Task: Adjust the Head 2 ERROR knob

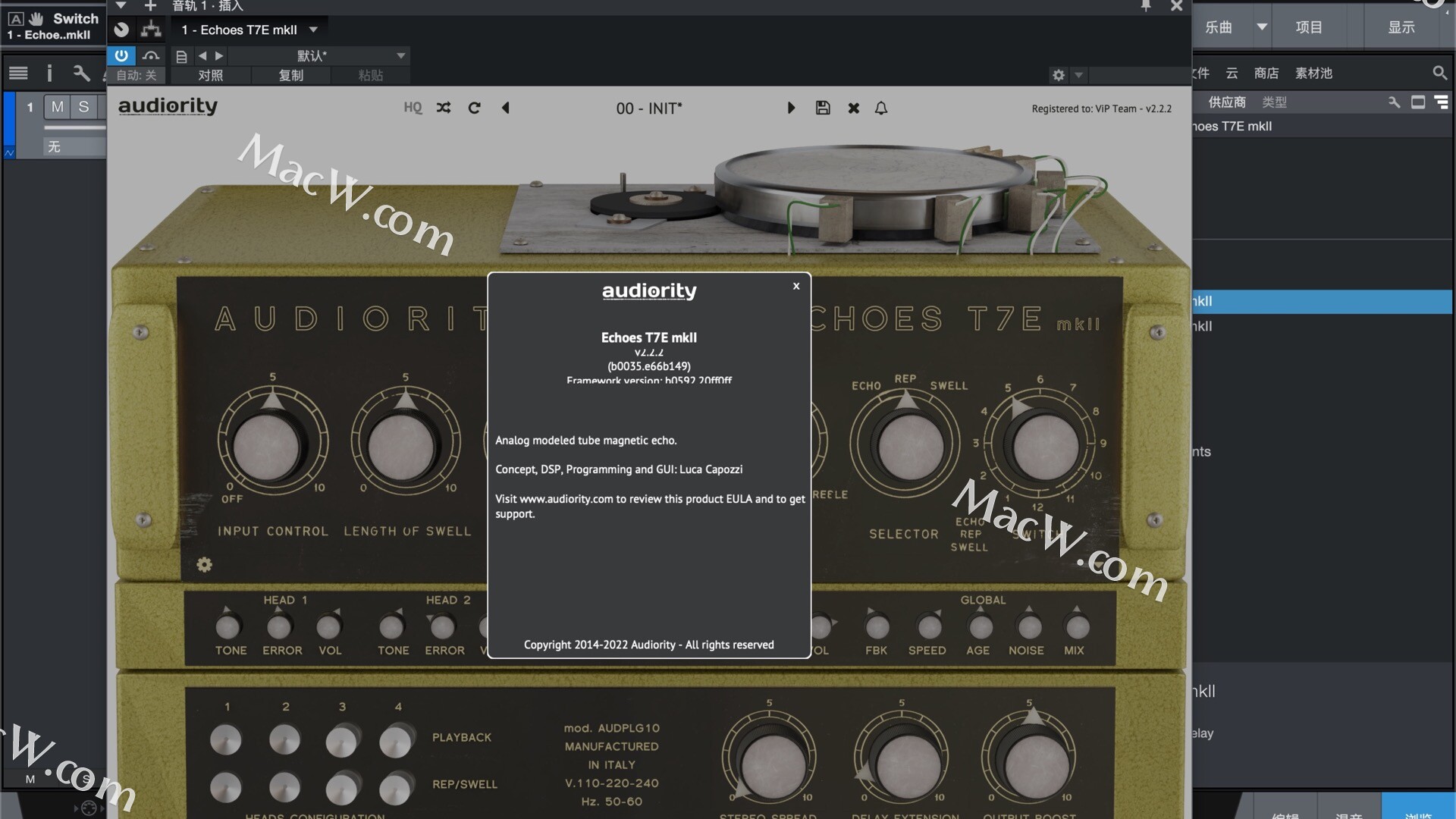Action: (x=443, y=626)
